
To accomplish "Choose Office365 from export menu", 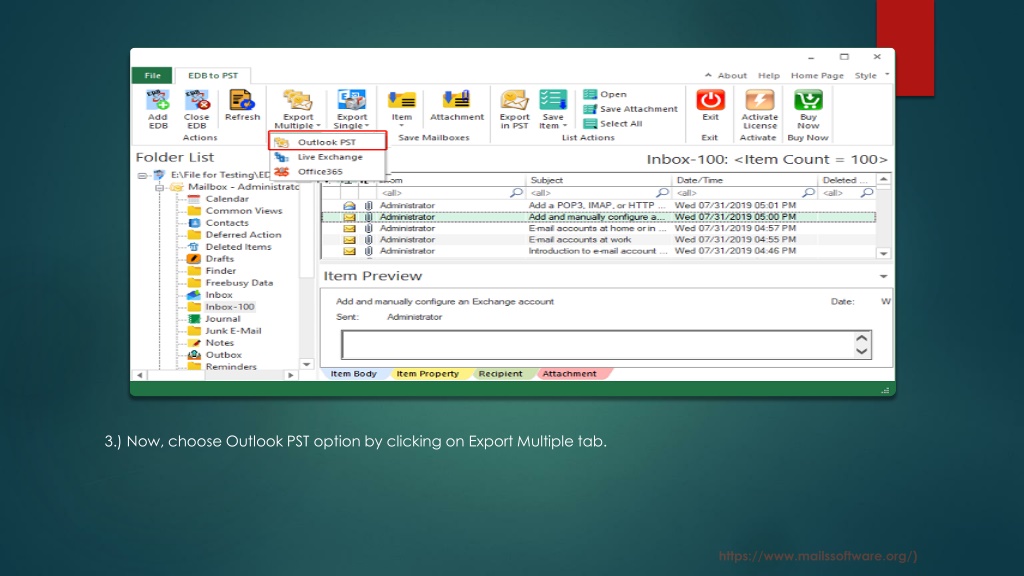I will (327, 172).
